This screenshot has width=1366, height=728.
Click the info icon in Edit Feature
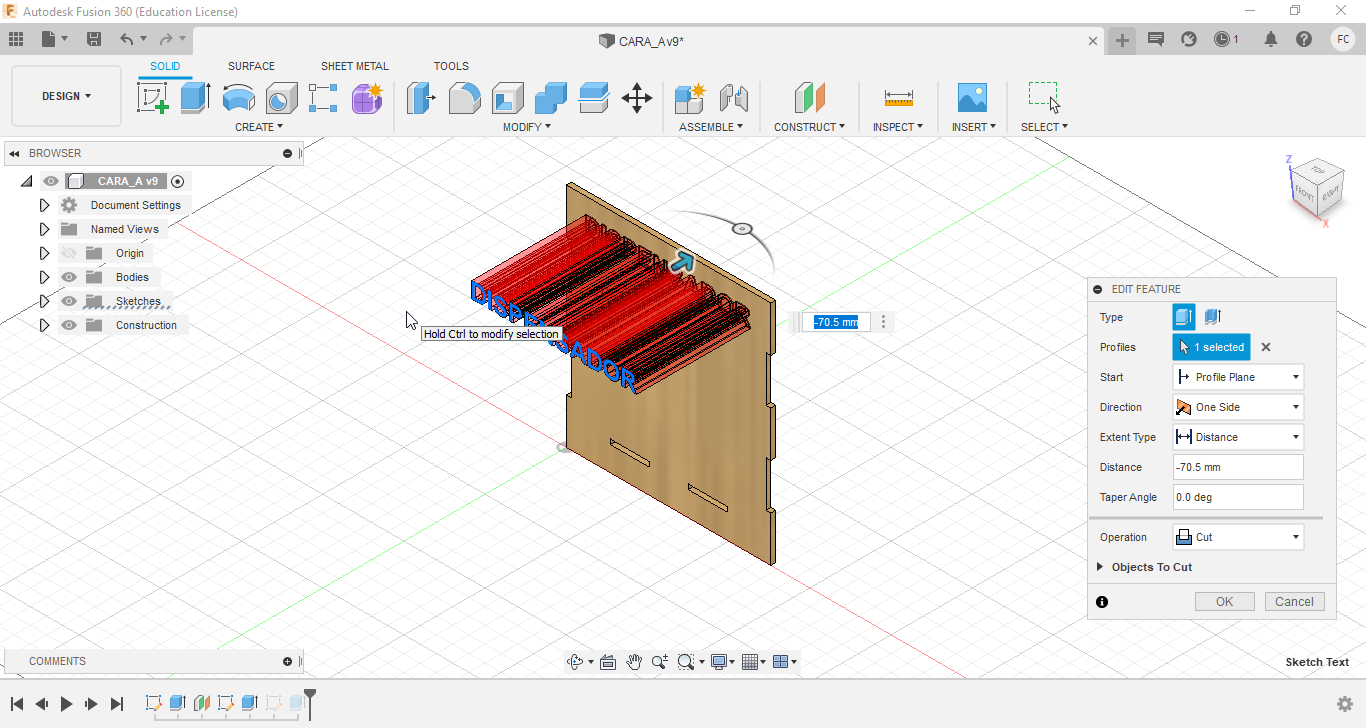tap(1102, 602)
